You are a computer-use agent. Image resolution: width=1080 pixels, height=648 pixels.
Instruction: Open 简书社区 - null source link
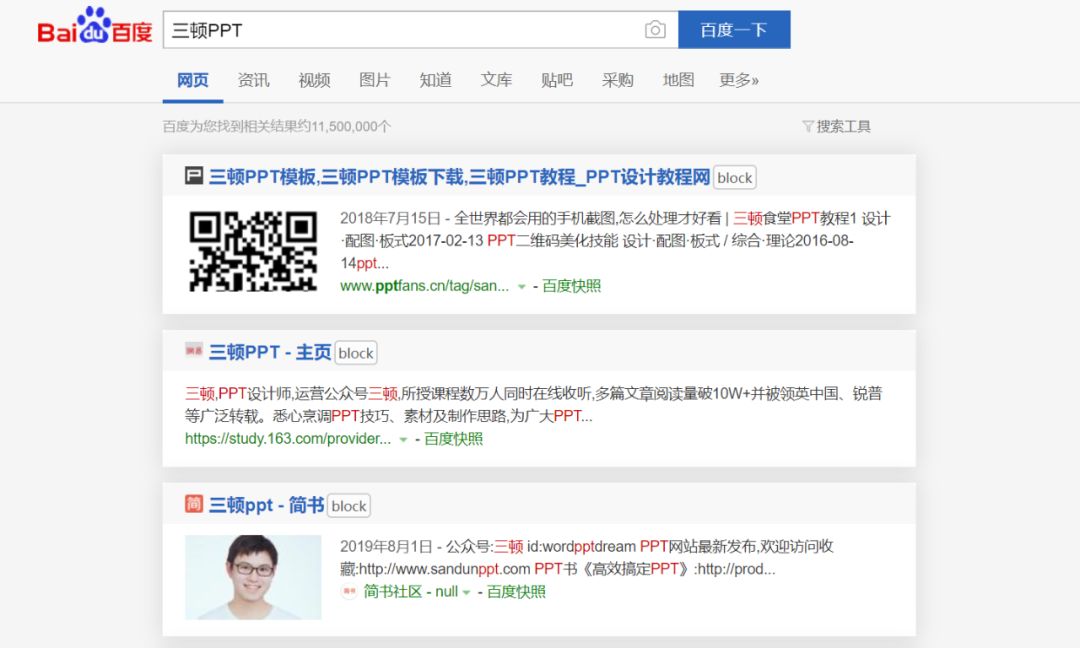coord(411,592)
